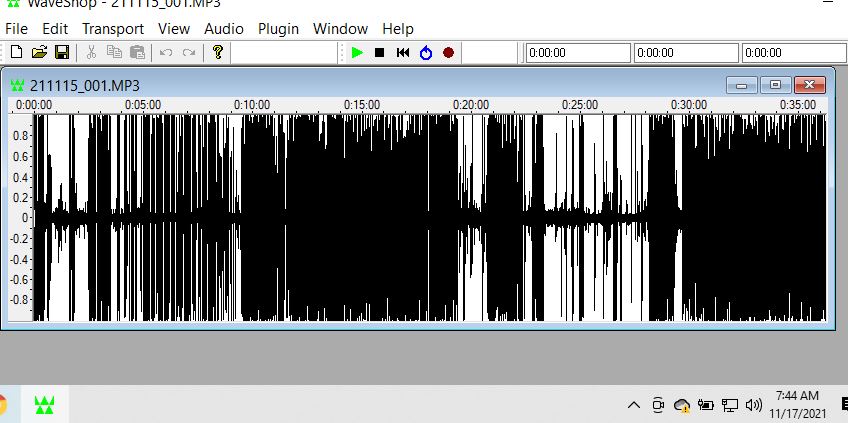Click the first 0:00:00 time field
The width and height of the screenshot is (848, 423).
(578, 53)
